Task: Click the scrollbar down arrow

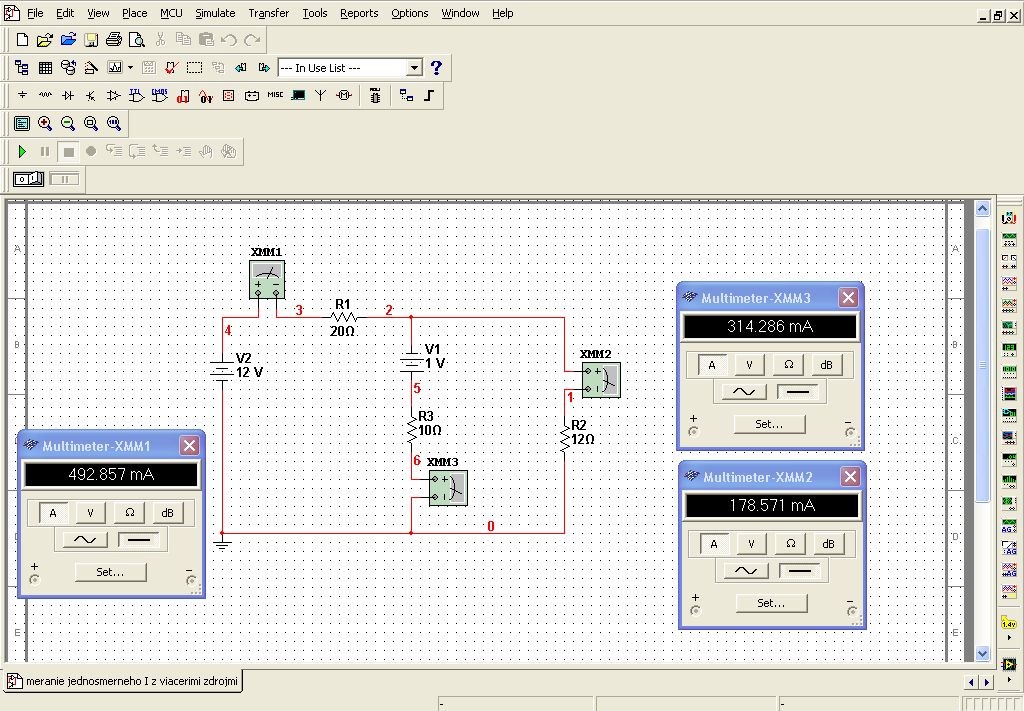Action: (982, 654)
